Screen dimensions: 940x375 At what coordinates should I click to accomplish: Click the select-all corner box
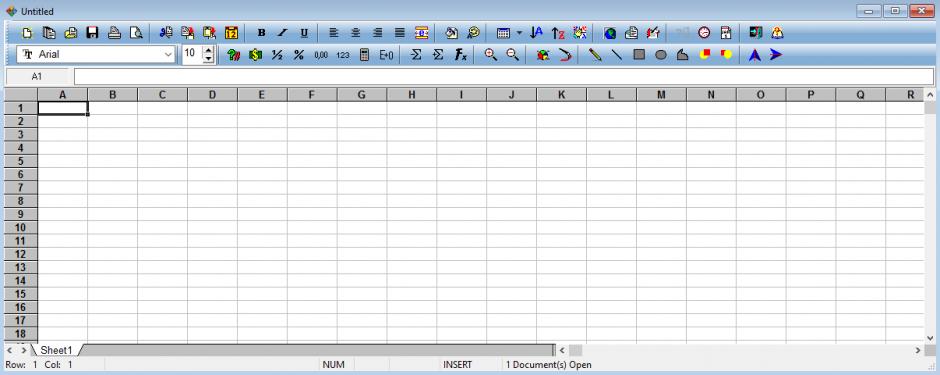[21, 95]
